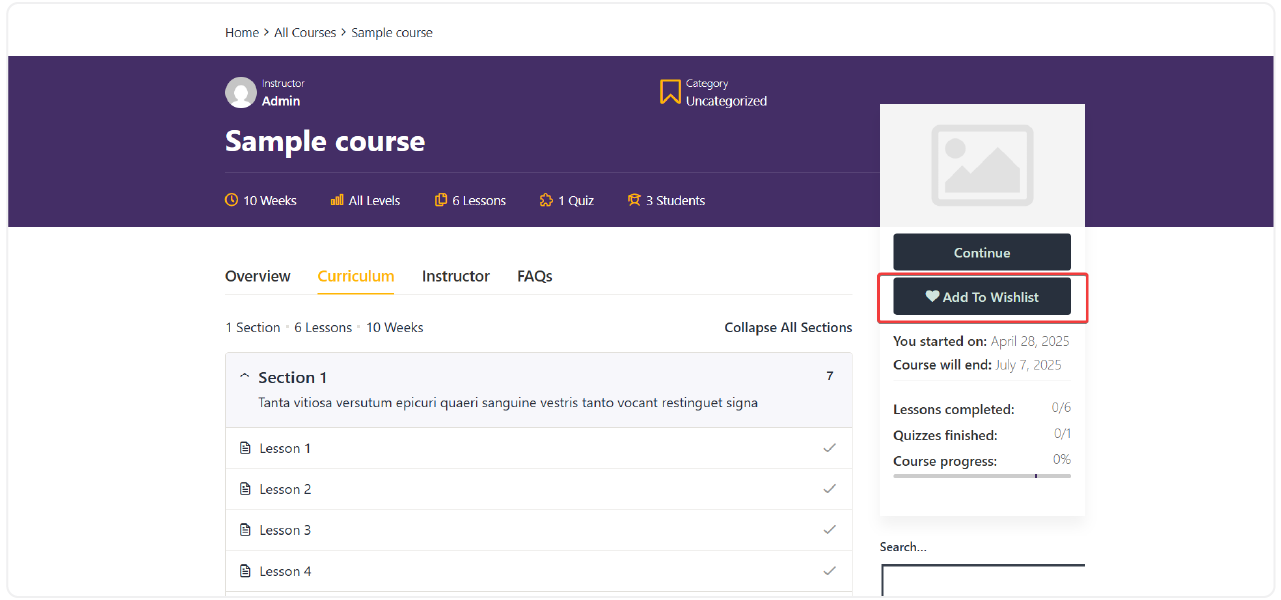Switch to the Overview tab
1281x600 pixels.
pos(257,276)
